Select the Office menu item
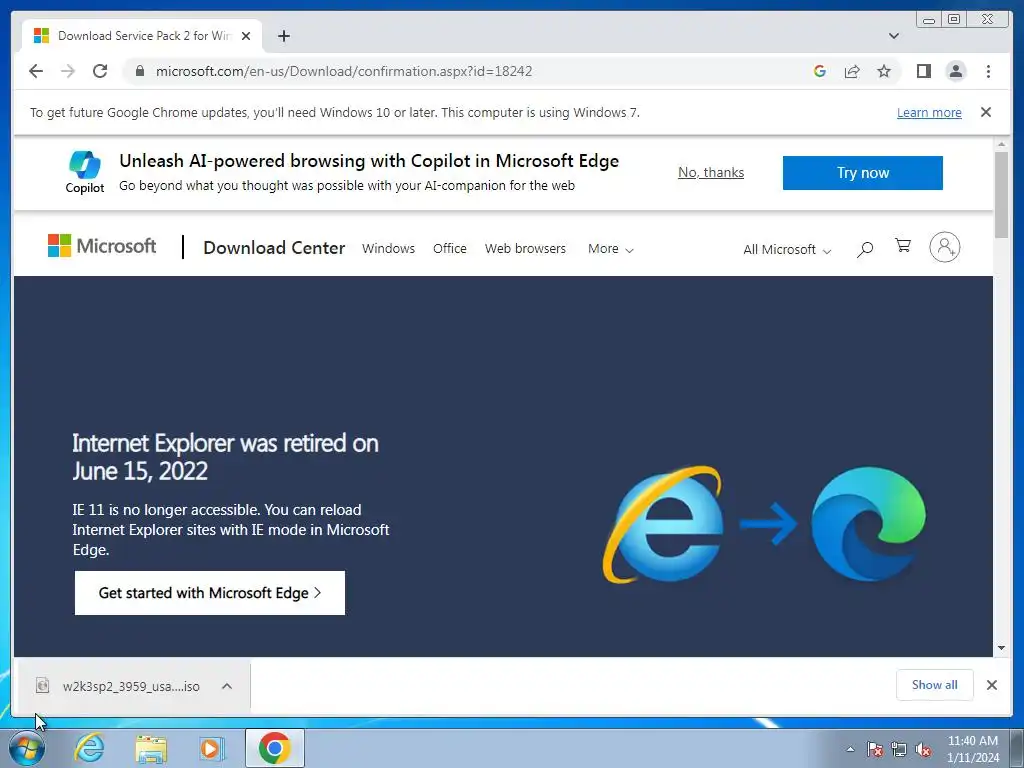This screenshot has height=768, width=1024. (x=449, y=249)
